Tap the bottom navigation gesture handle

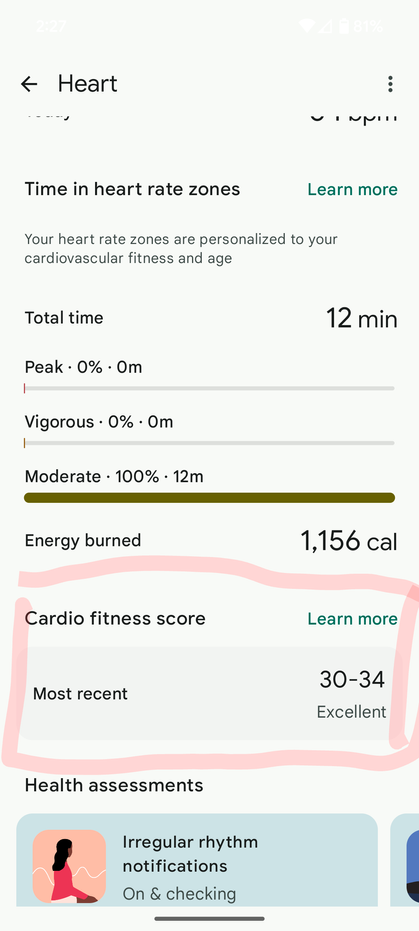[210, 919]
